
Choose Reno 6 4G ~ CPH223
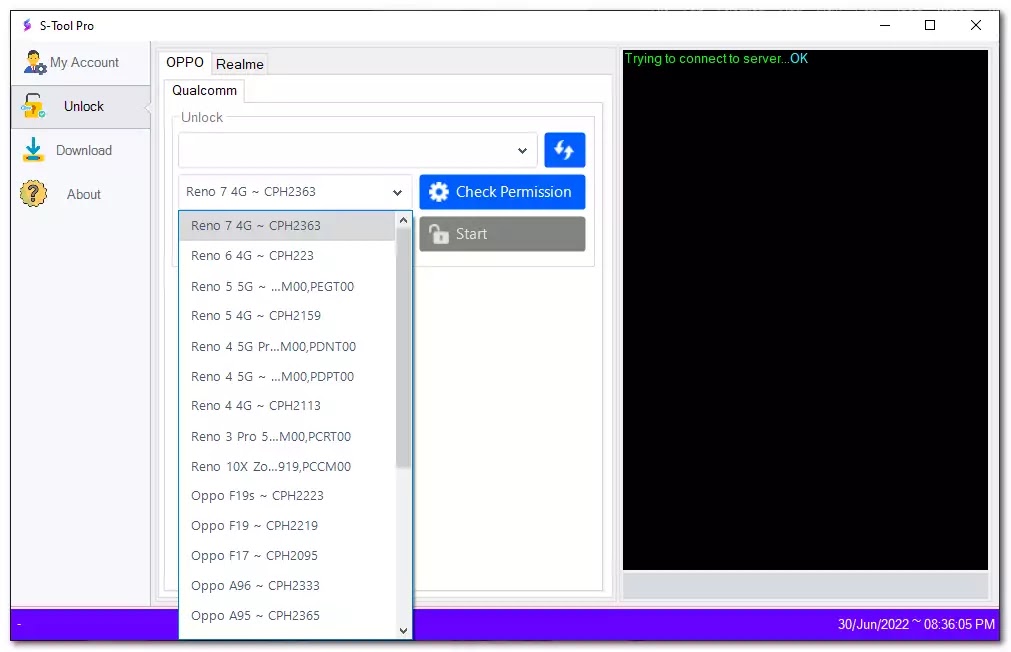coord(288,255)
